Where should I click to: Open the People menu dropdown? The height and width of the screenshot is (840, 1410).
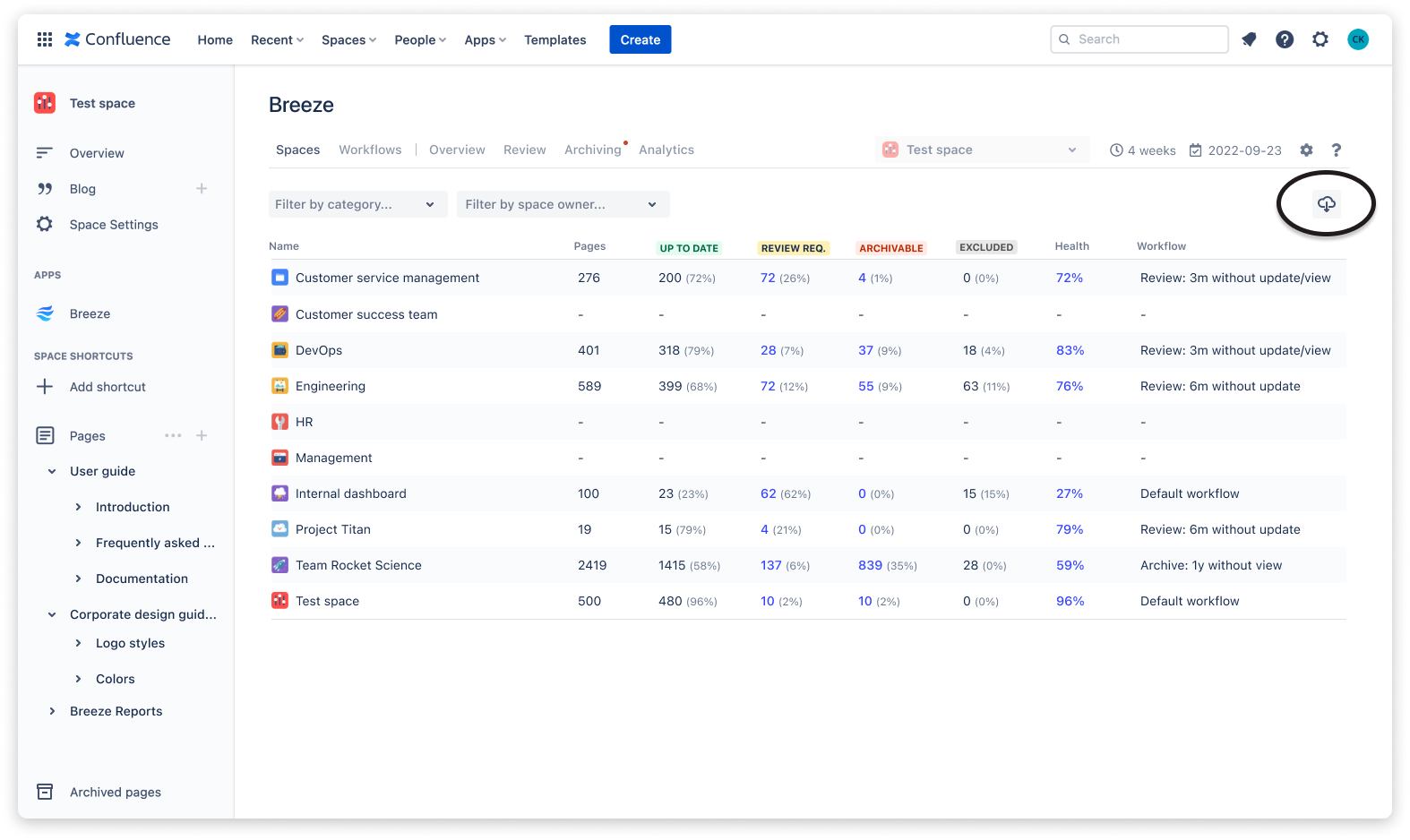pos(420,40)
